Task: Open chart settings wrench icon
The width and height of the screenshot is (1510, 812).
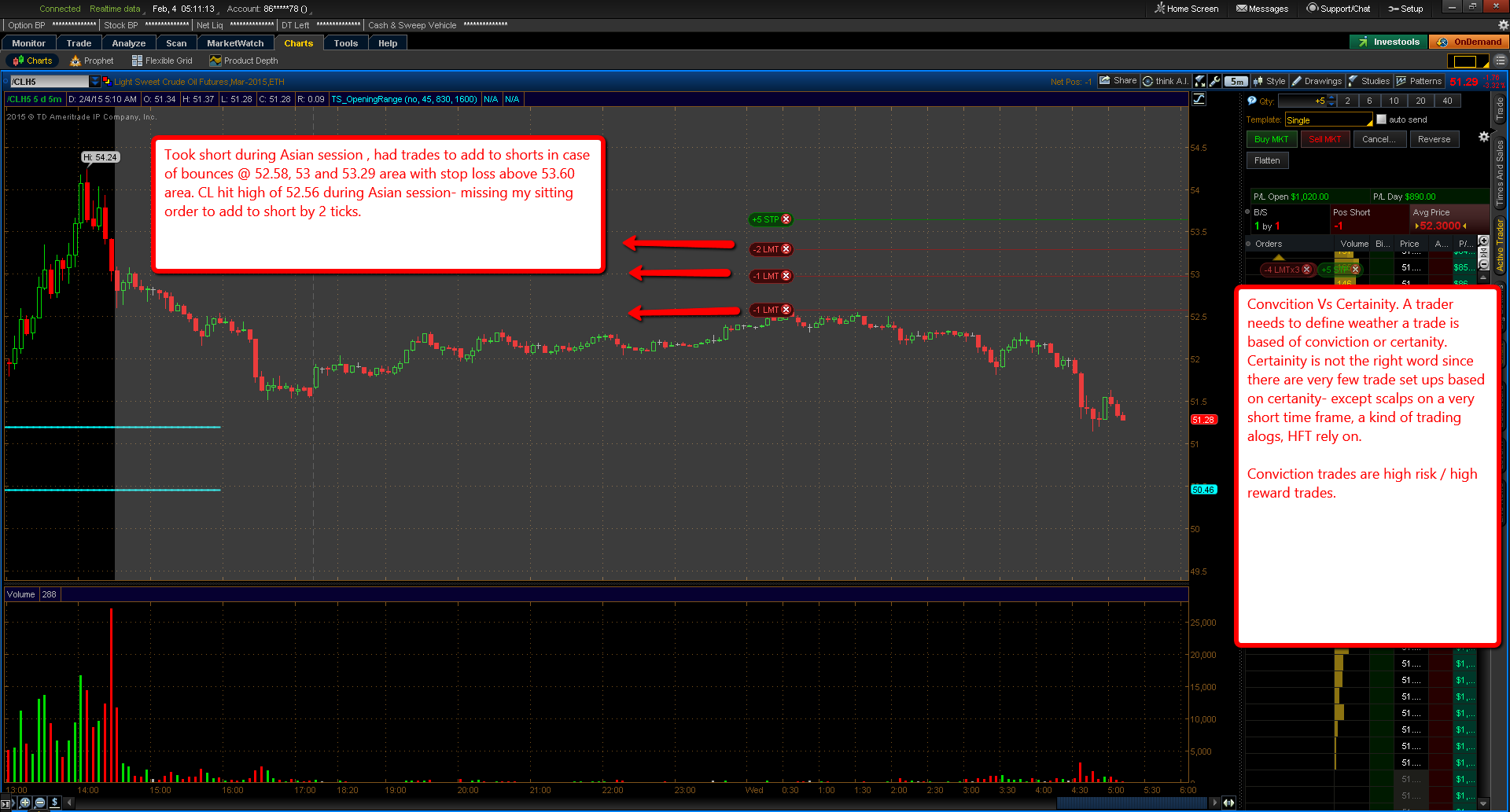Action: tap(1215, 81)
